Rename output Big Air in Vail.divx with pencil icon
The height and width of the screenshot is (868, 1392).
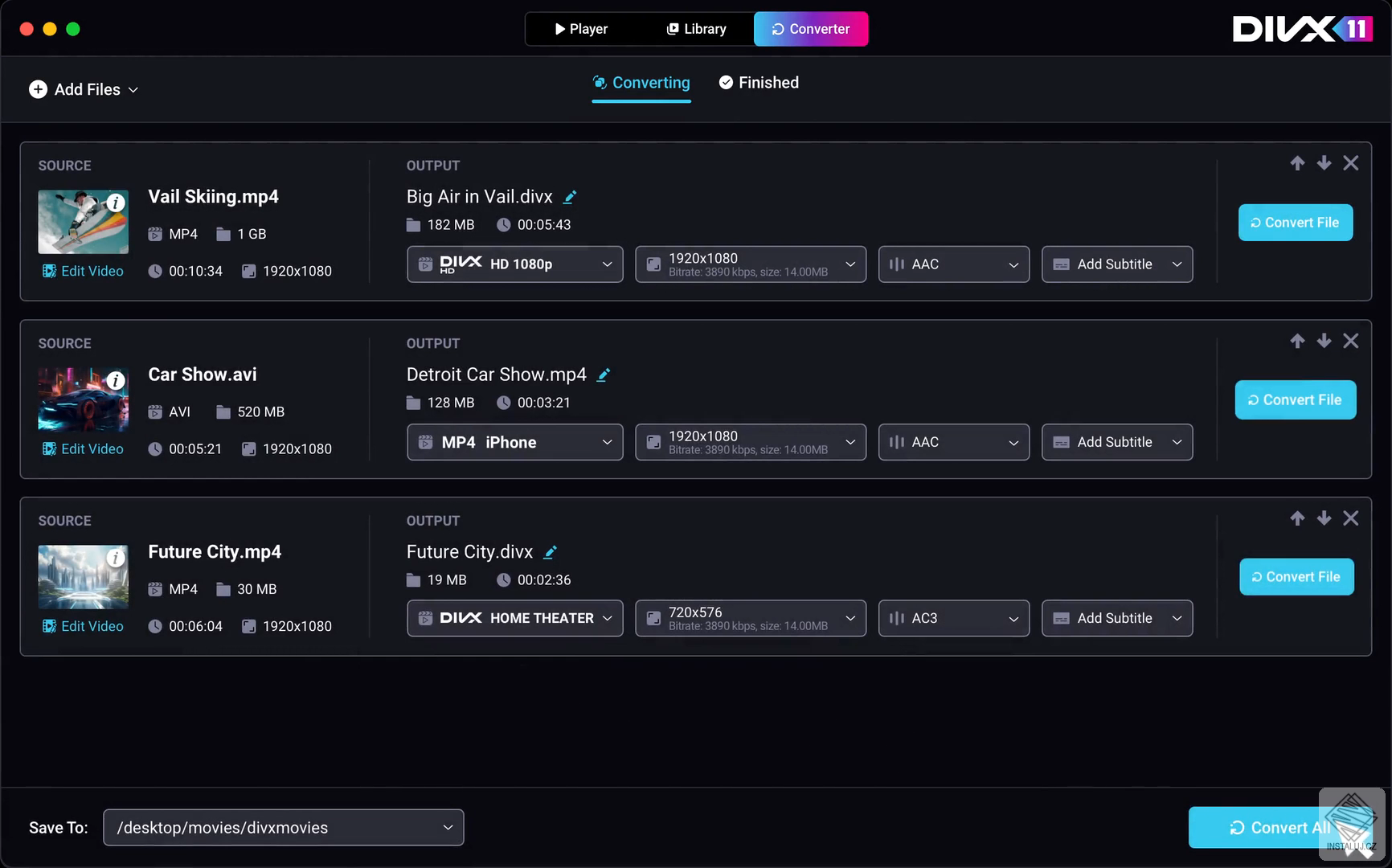tap(570, 197)
